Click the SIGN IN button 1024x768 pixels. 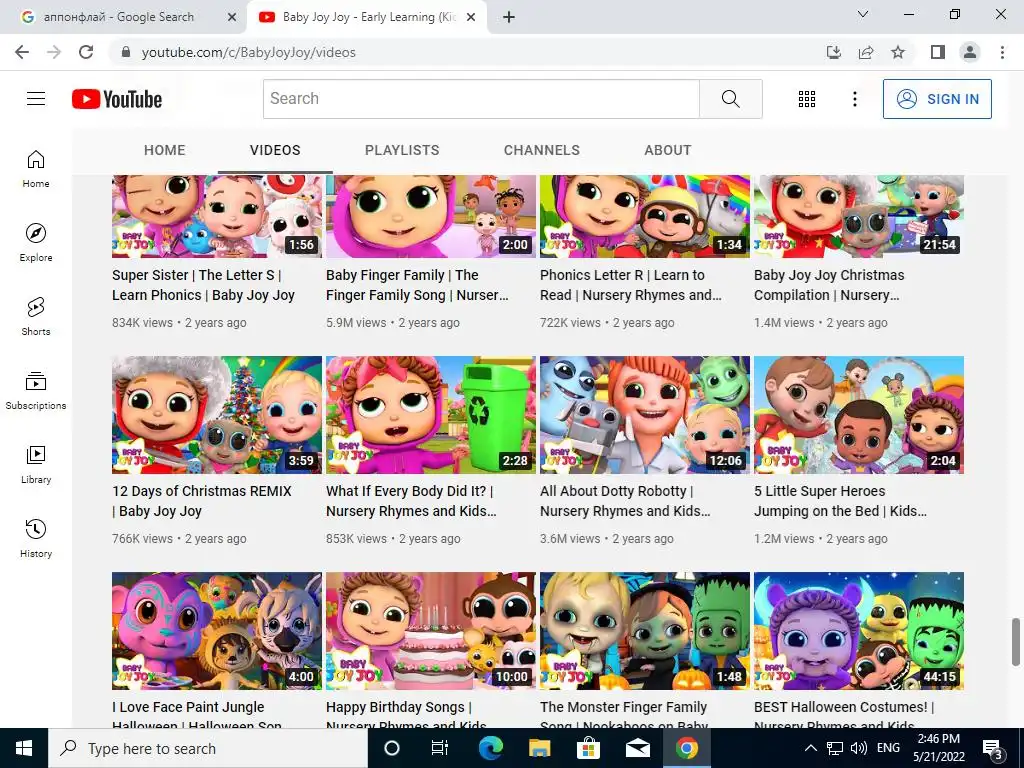[937, 99]
